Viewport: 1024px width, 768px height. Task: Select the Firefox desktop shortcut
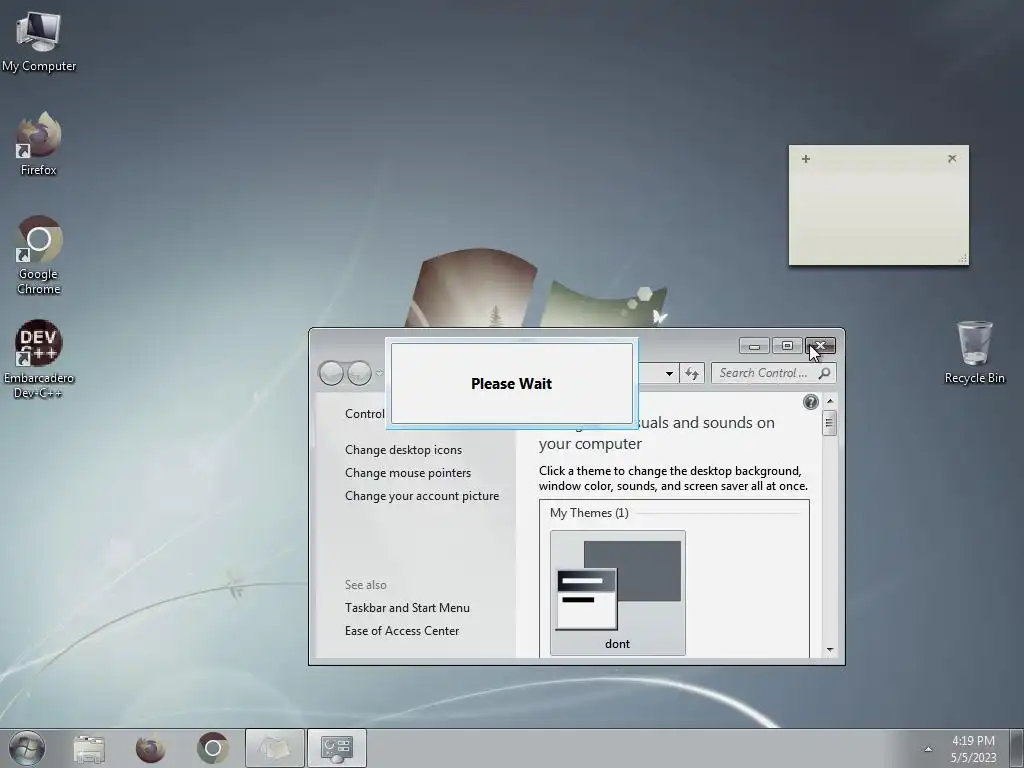click(39, 144)
